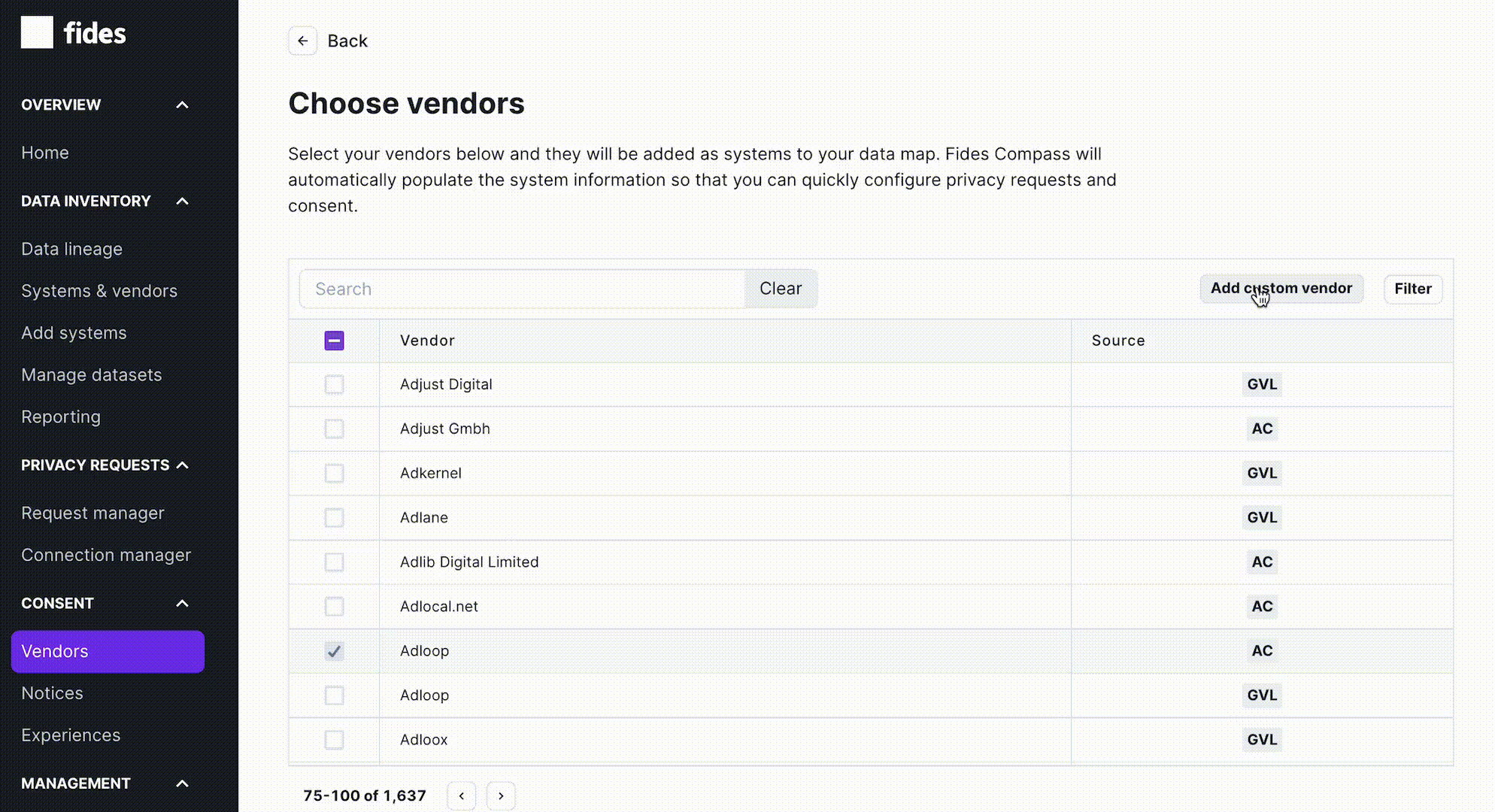Click Add custom vendor button
Image resolution: width=1495 pixels, height=812 pixels.
[x=1281, y=289]
